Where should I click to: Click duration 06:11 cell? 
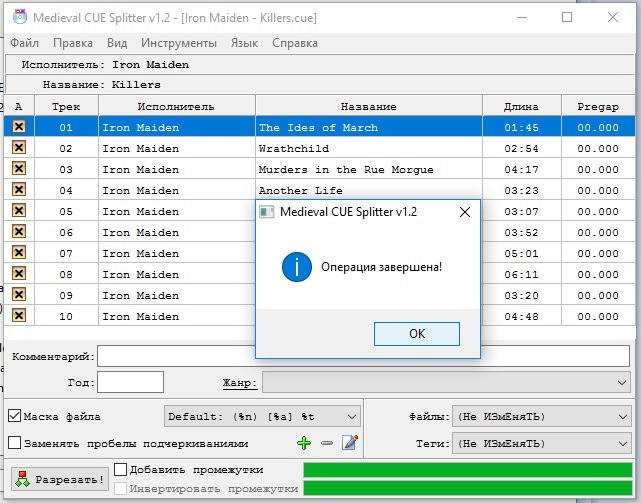522,274
